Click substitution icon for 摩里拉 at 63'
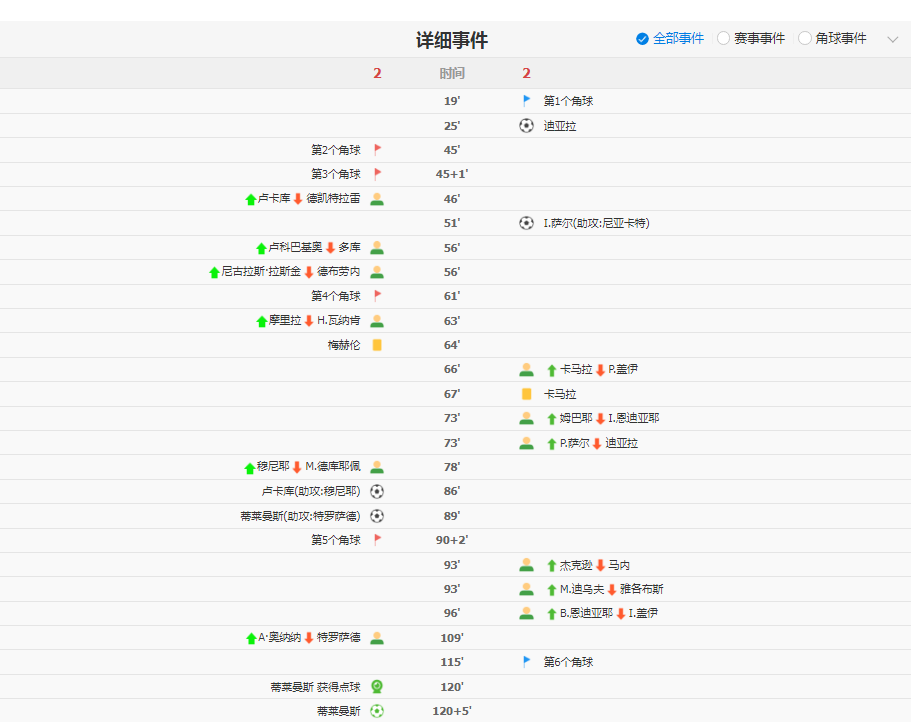 pos(377,321)
